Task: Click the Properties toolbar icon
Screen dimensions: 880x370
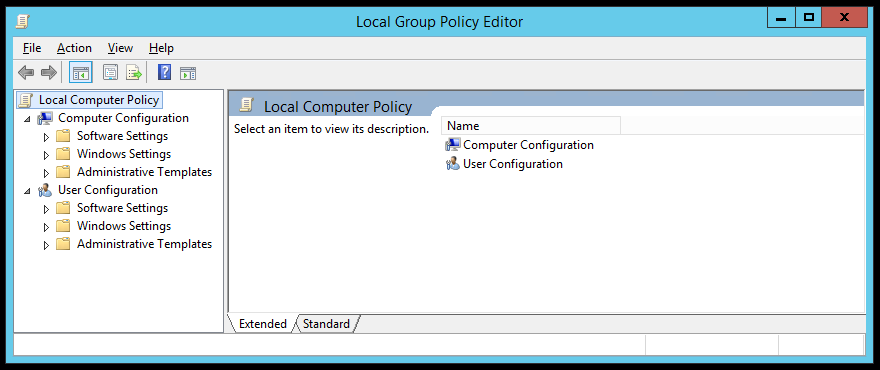Action: pos(111,73)
